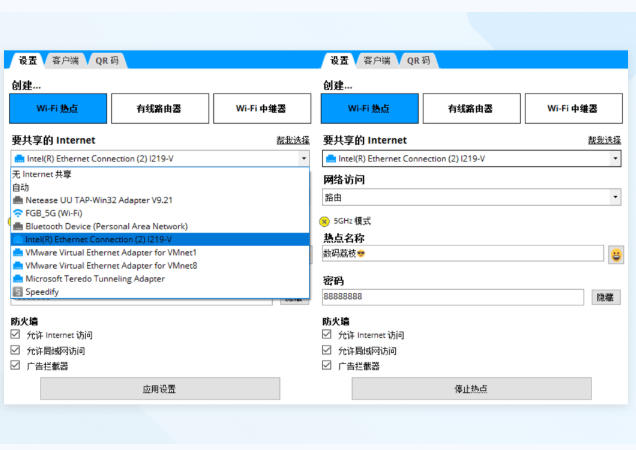This screenshot has height=450, width=636.
Task: Click yellow 5GHz mode indicator icon
Action: coord(324,221)
